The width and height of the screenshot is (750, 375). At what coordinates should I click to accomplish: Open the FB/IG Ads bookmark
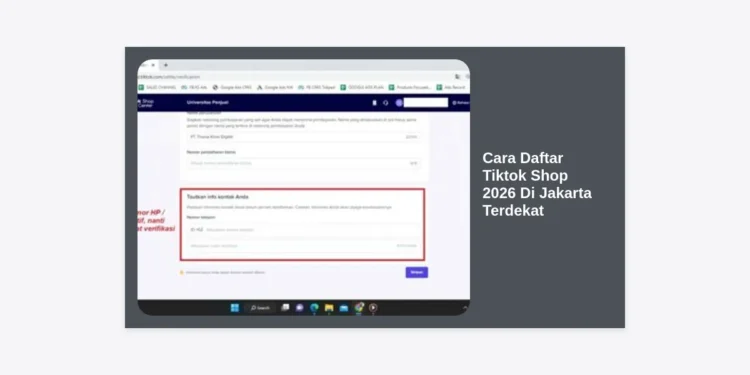click(x=194, y=88)
